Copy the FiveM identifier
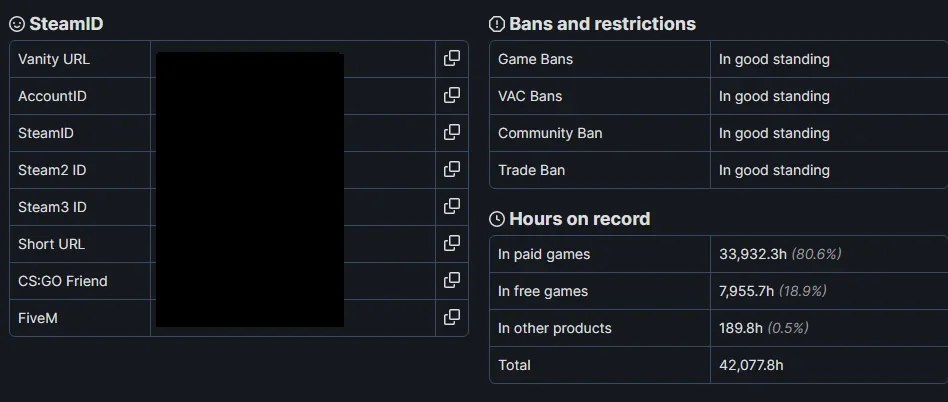The width and height of the screenshot is (948, 402). (452, 317)
